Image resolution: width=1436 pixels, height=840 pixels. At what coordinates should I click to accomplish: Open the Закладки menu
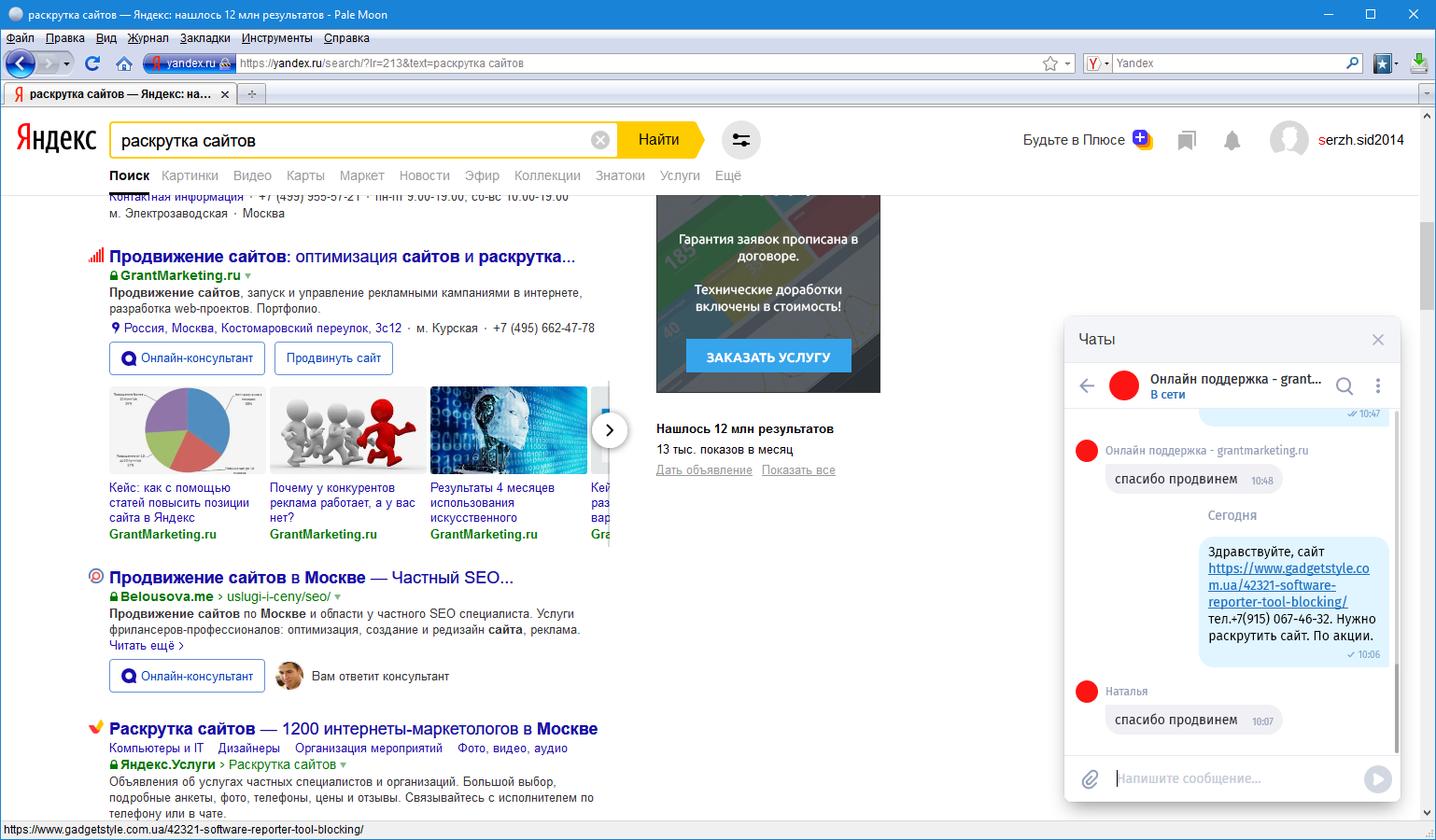[x=204, y=38]
